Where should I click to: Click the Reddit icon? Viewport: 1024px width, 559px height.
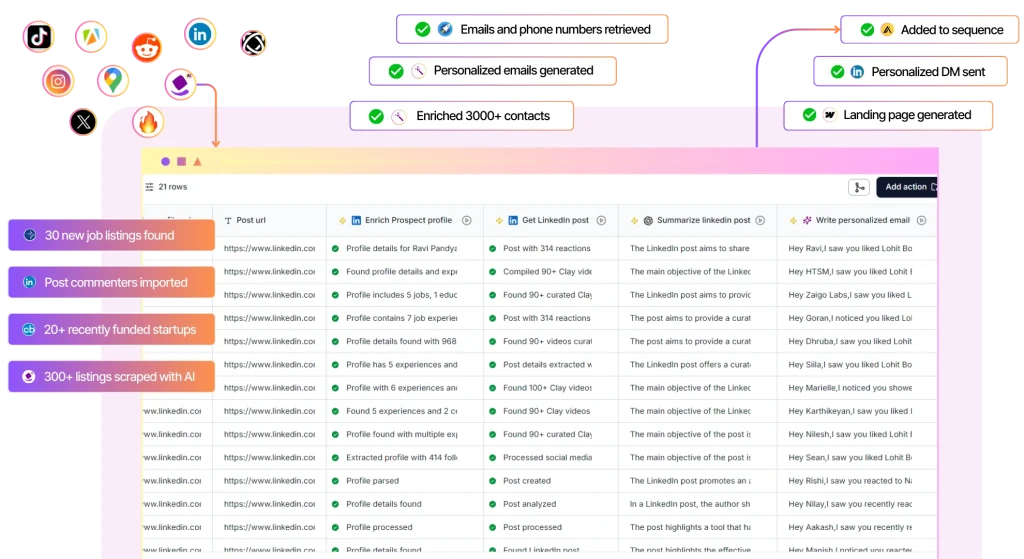[146, 46]
